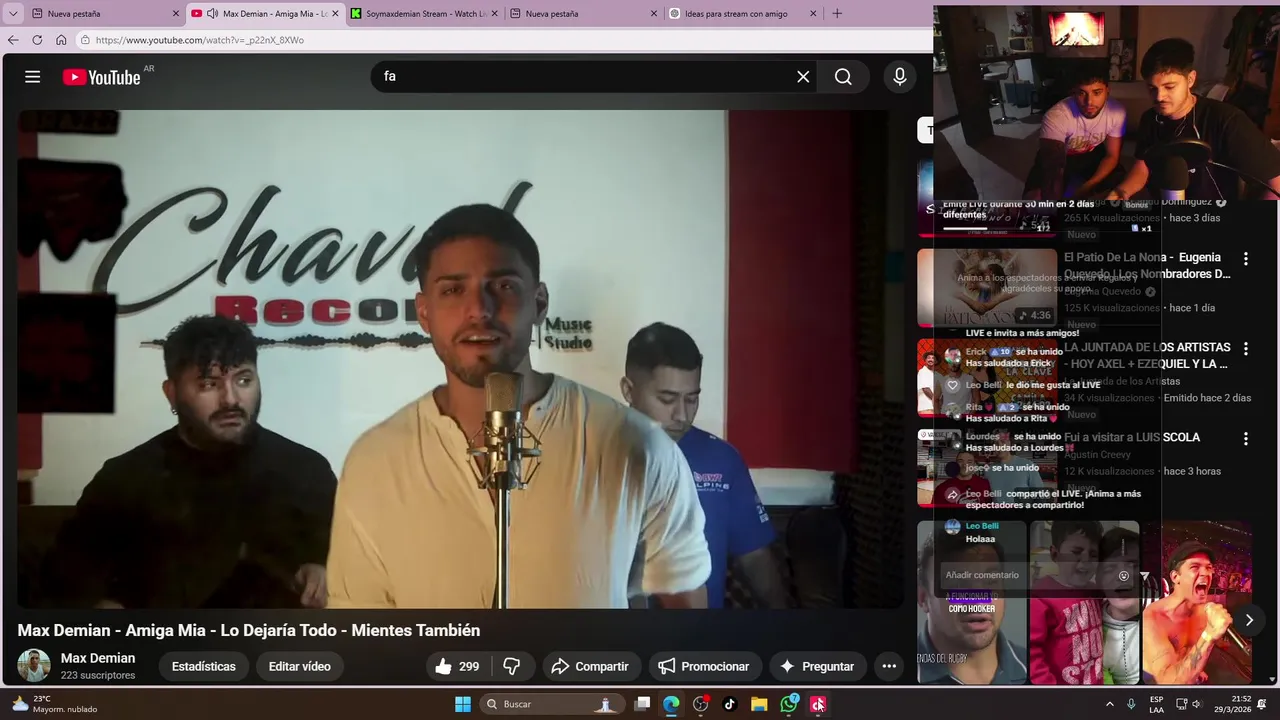Open options for El Patio De La Nona video

1245,259
